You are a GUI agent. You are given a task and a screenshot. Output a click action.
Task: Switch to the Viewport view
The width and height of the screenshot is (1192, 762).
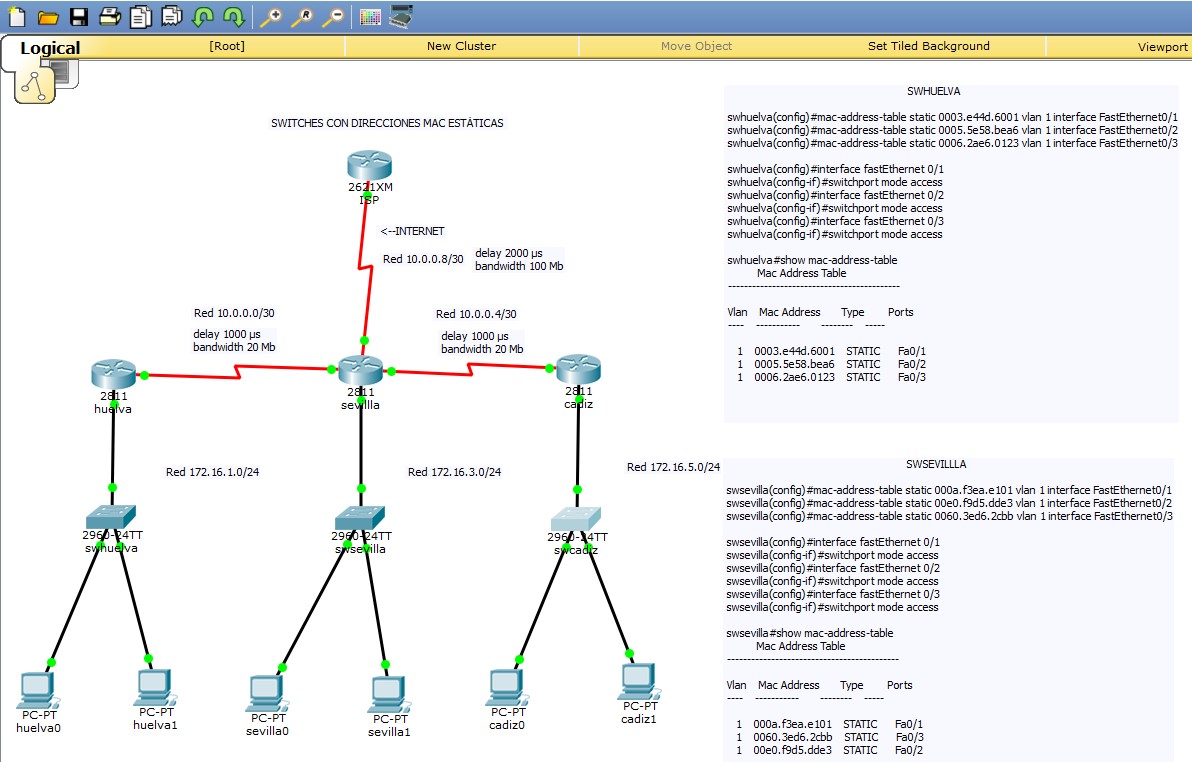(1161, 46)
